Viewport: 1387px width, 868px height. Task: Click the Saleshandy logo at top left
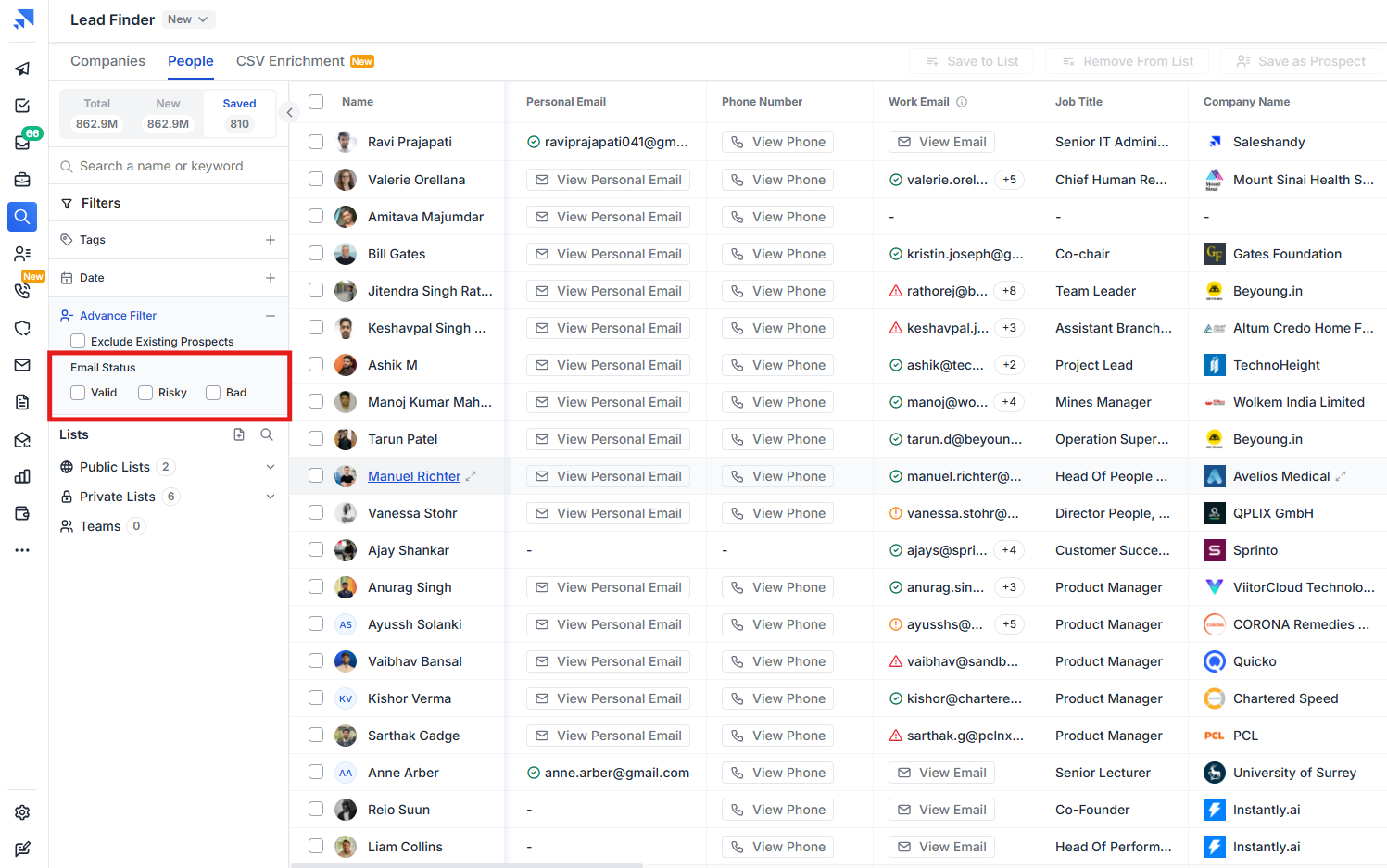pyautogui.click(x=24, y=19)
